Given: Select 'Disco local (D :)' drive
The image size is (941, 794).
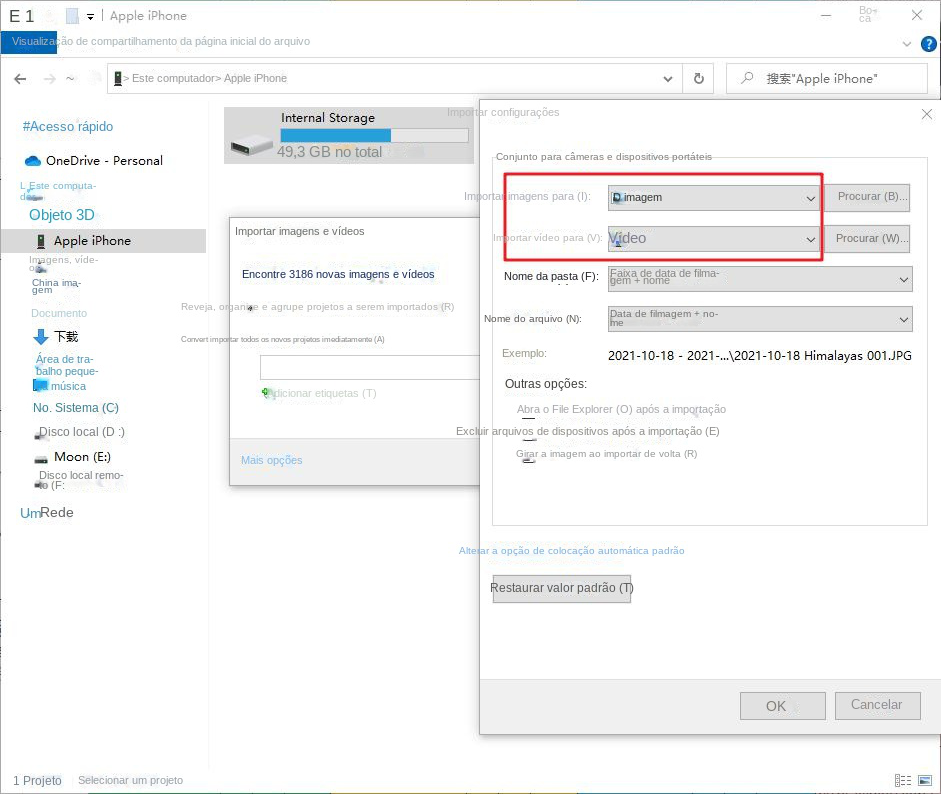Looking at the screenshot, I should (82, 432).
